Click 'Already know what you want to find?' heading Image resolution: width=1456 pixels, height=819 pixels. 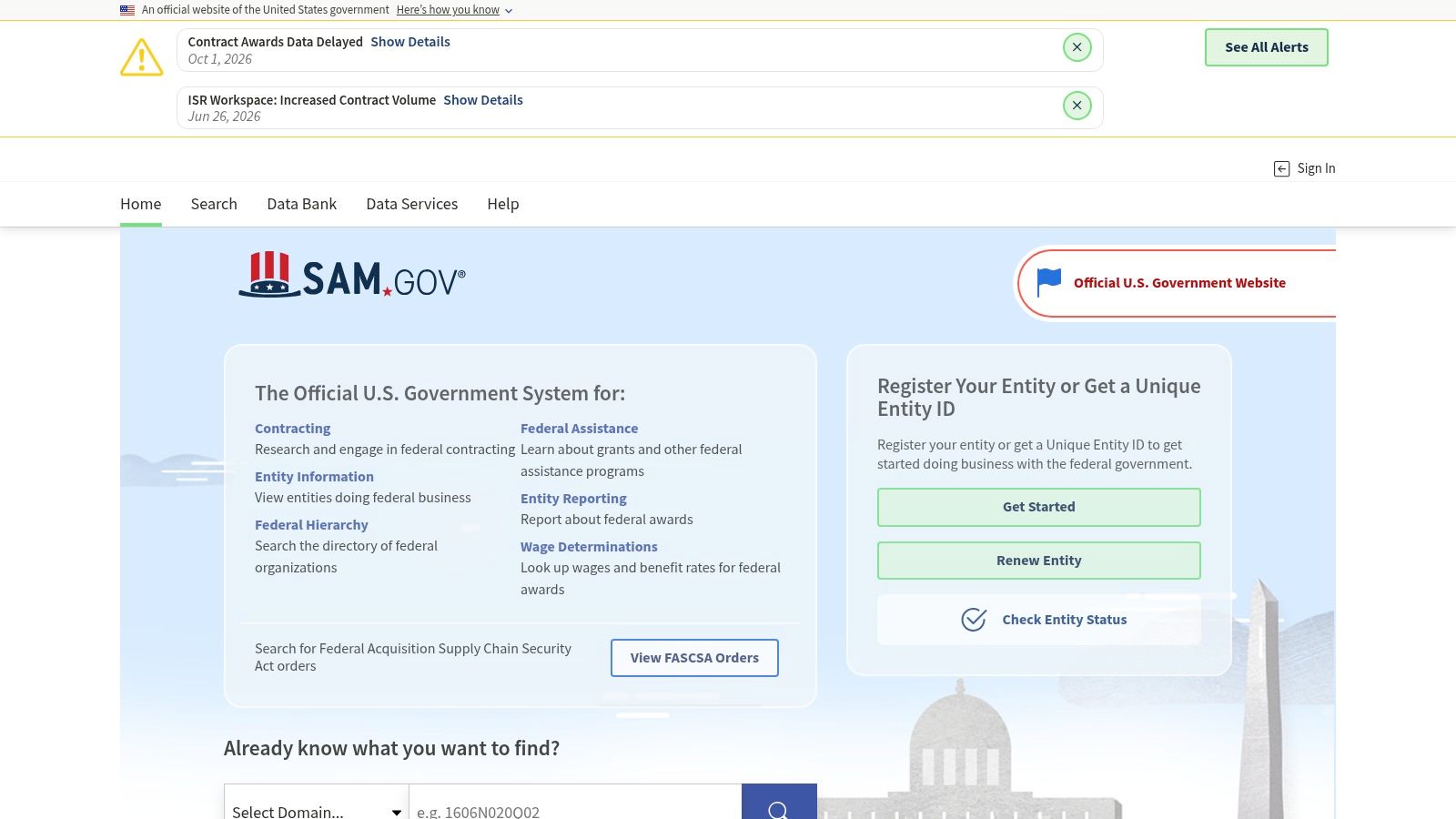(x=391, y=748)
